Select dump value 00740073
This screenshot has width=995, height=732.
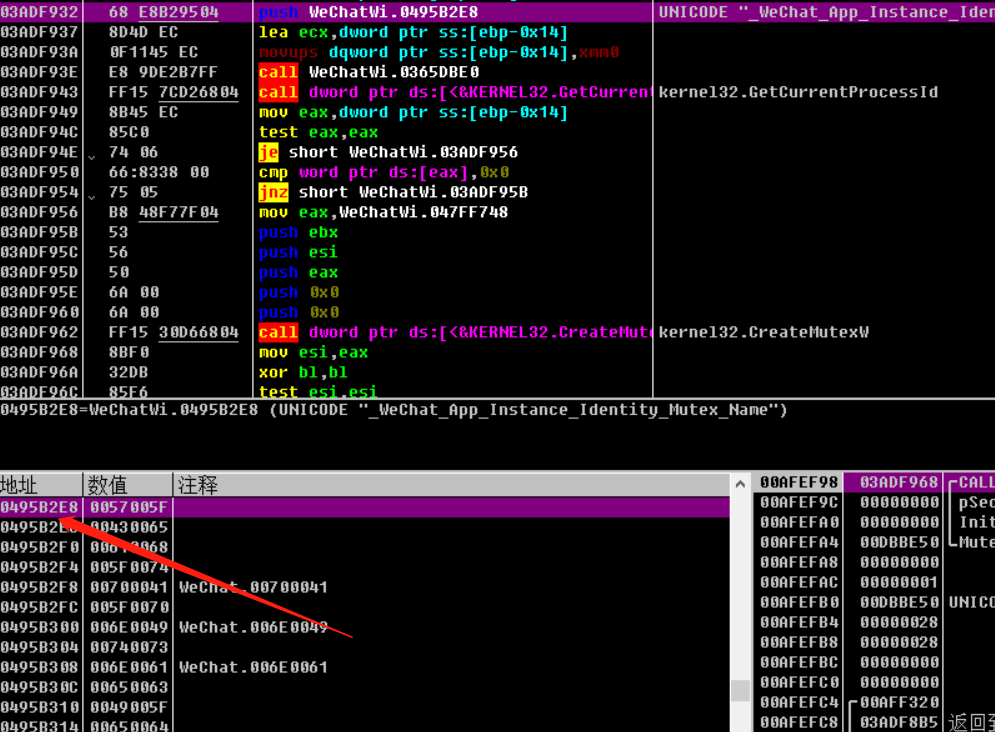(129, 648)
